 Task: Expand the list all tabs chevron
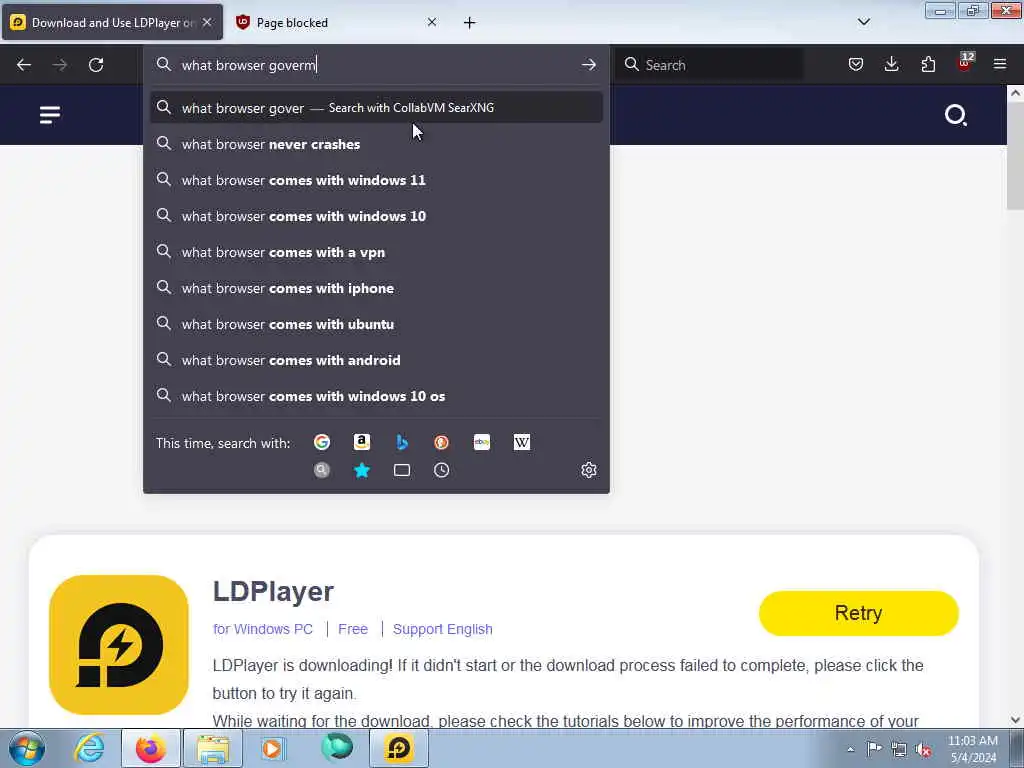click(x=863, y=22)
